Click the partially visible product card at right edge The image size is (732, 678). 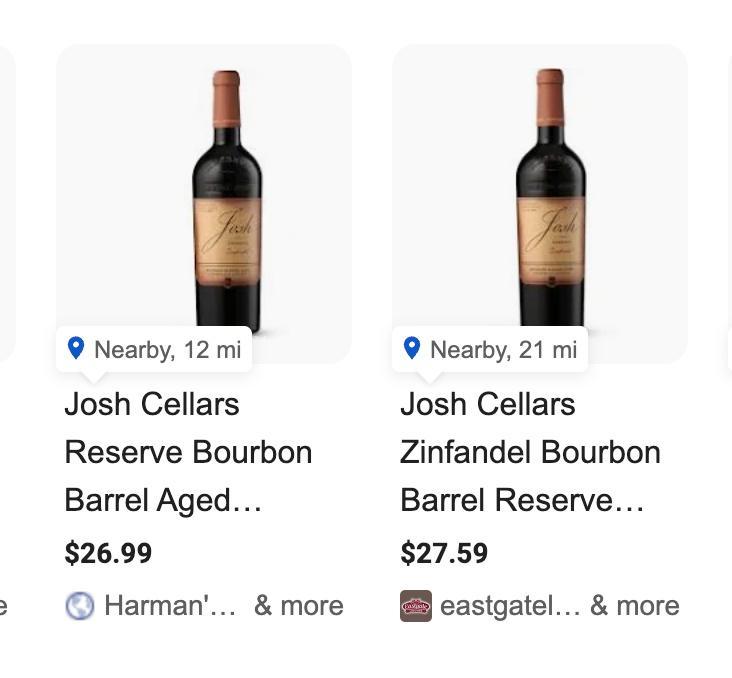(x=728, y=200)
